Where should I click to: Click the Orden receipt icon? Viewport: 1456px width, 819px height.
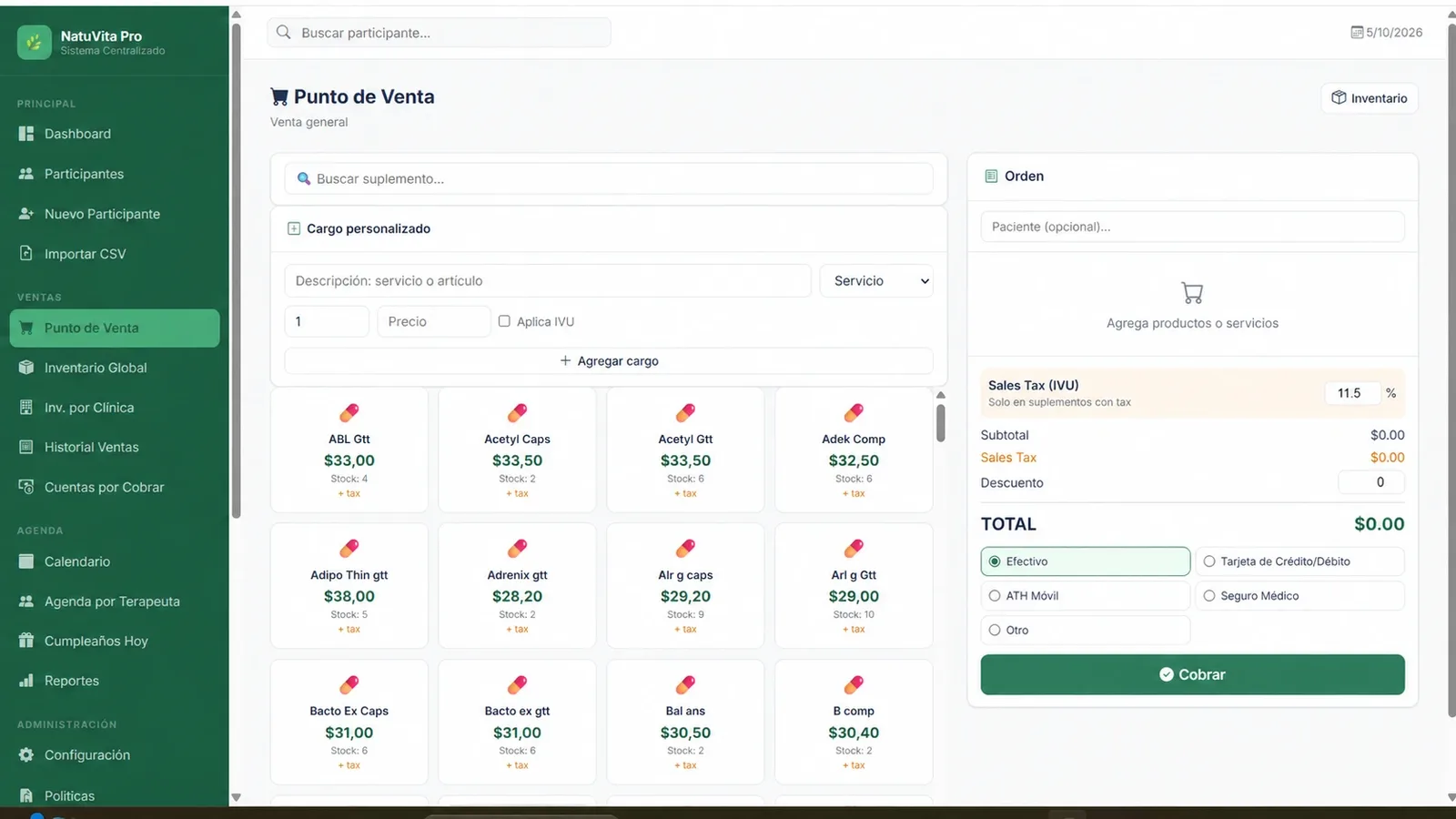(x=991, y=176)
